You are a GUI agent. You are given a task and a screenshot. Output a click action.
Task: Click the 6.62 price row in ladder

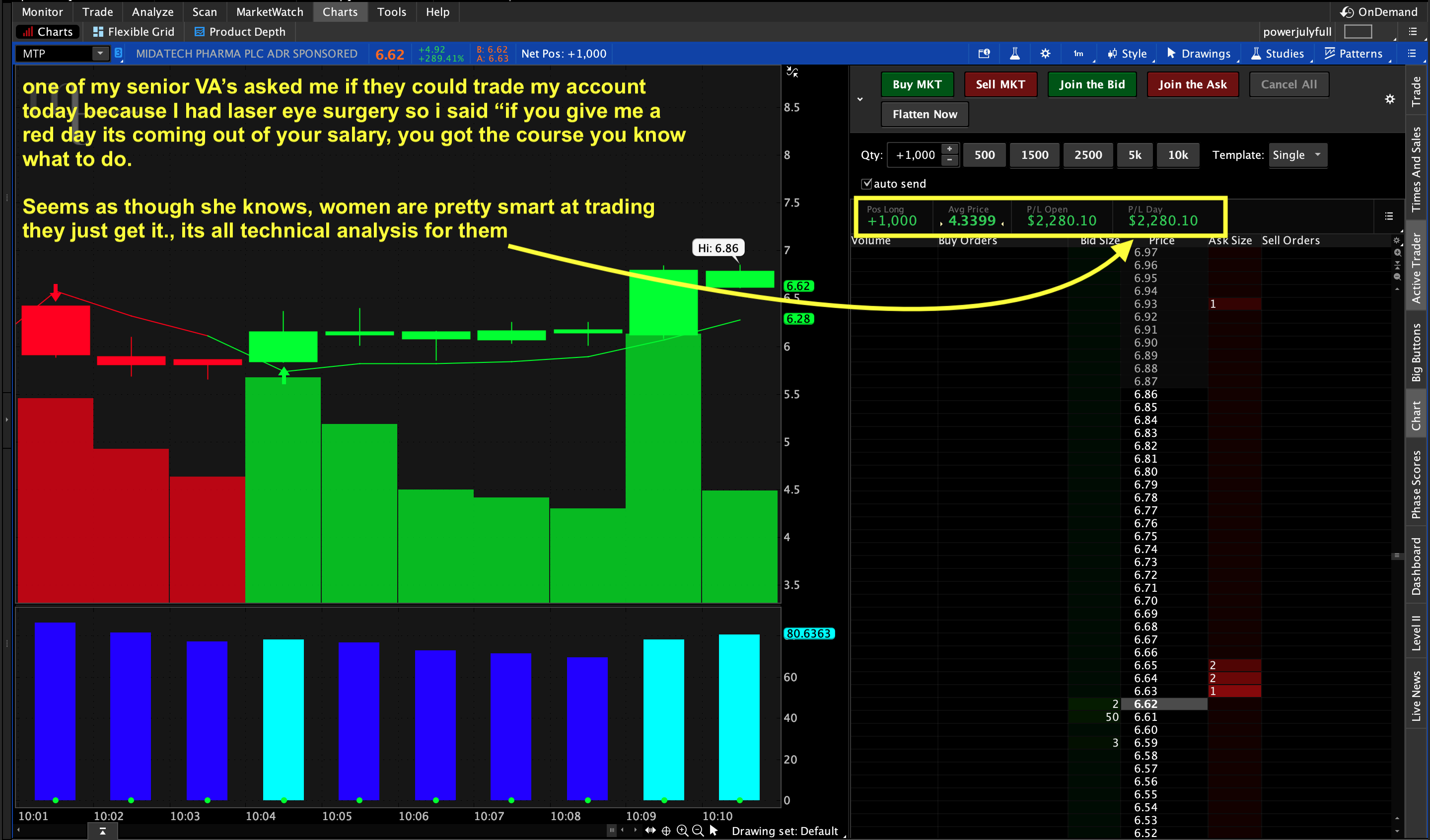click(1145, 704)
